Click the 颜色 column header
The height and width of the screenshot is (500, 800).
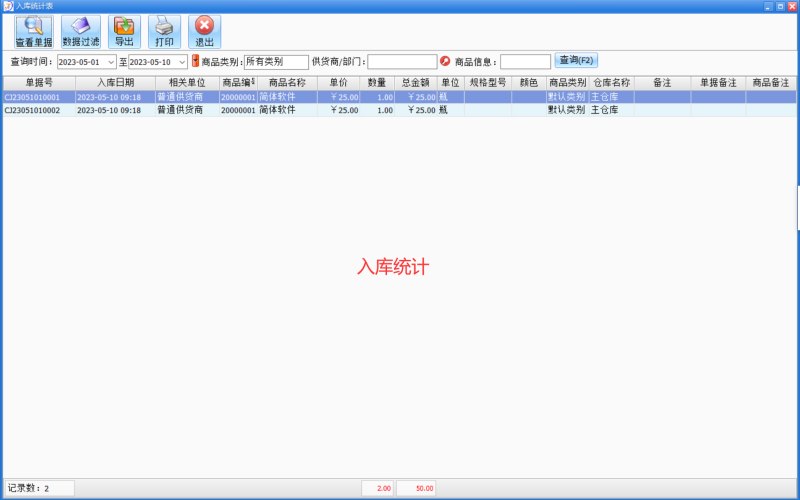(529, 83)
